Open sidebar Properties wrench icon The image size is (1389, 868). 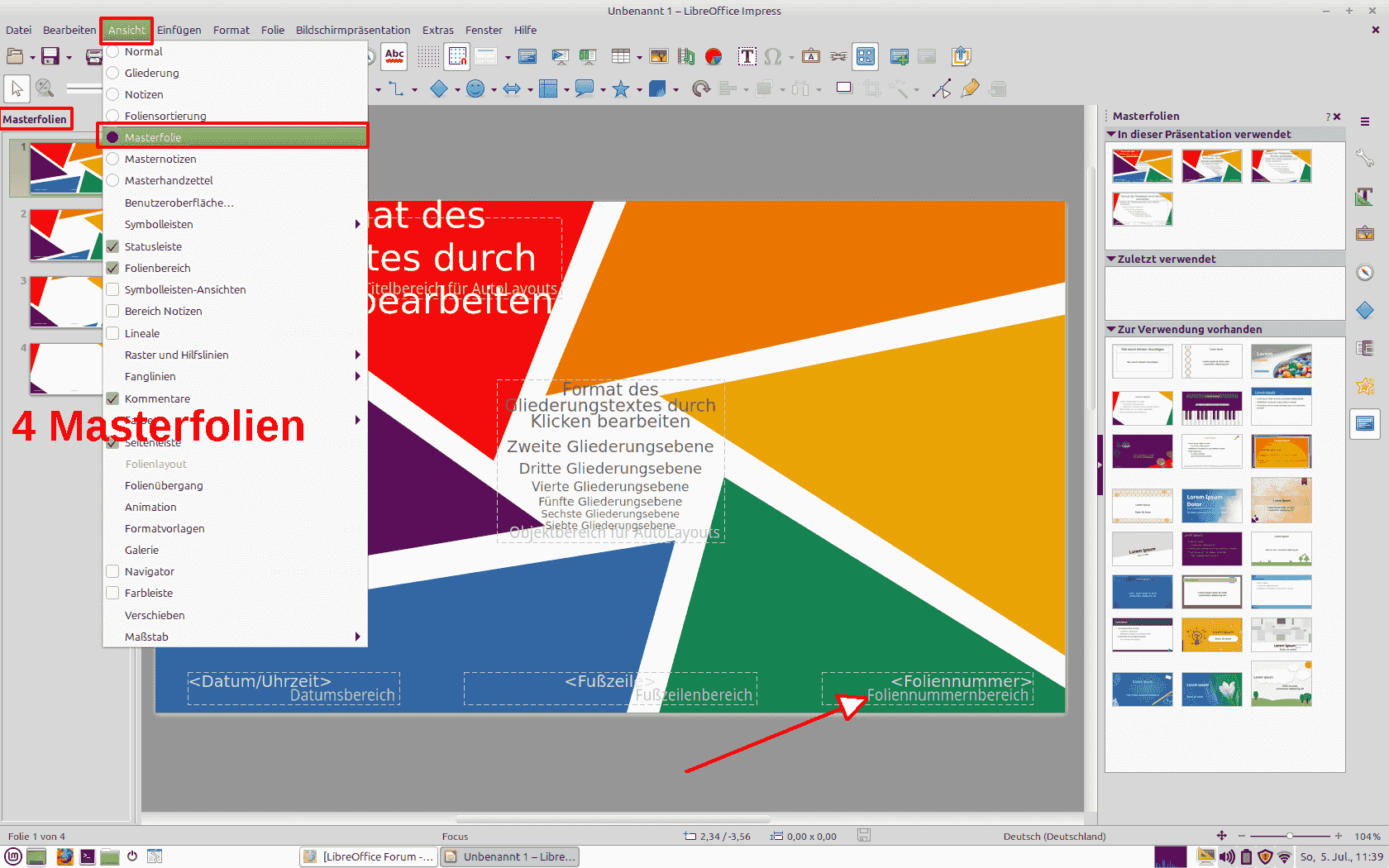tap(1365, 157)
